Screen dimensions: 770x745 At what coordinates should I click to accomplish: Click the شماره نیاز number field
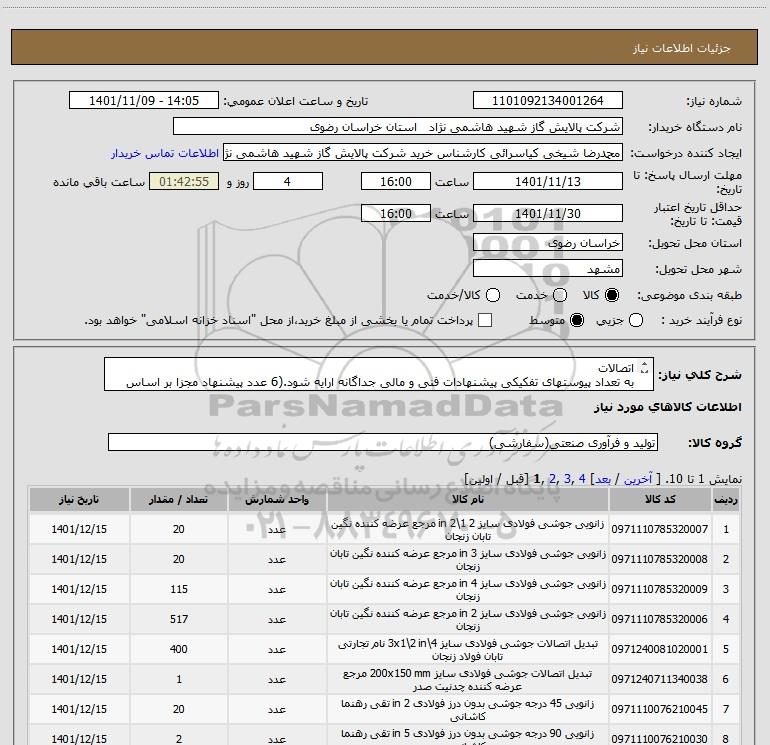tap(547, 101)
